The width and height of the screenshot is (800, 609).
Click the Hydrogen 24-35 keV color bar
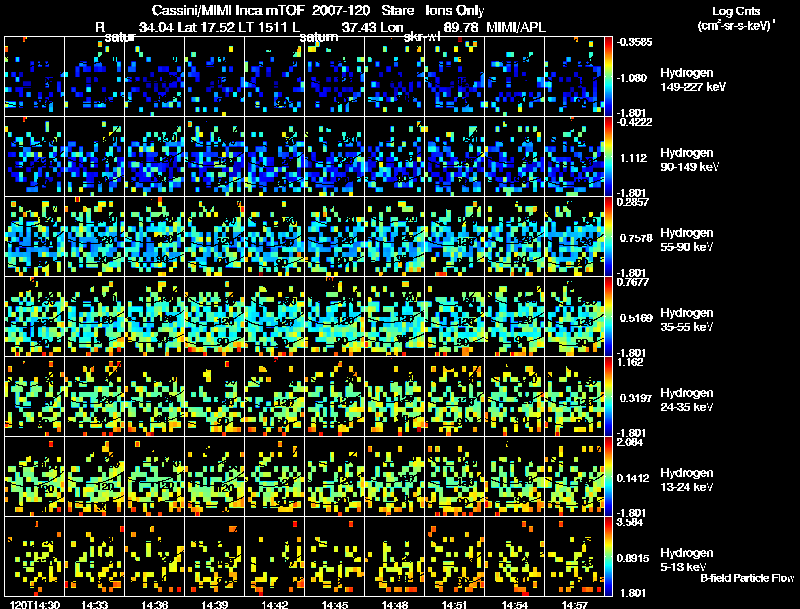pyautogui.click(x=608, y=396)
